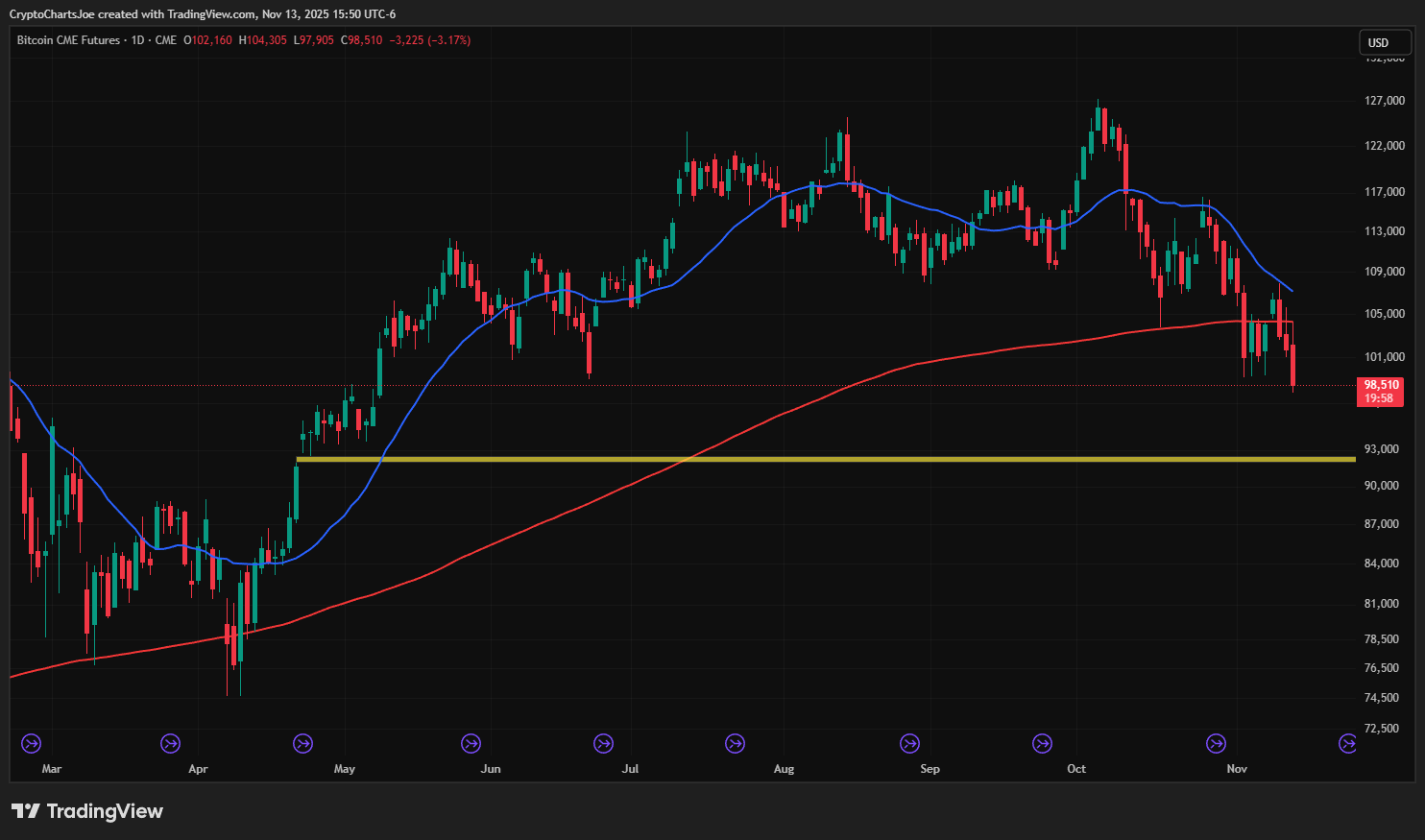Select the event marker just before Oct
1425x840 pixels.
1042,743
